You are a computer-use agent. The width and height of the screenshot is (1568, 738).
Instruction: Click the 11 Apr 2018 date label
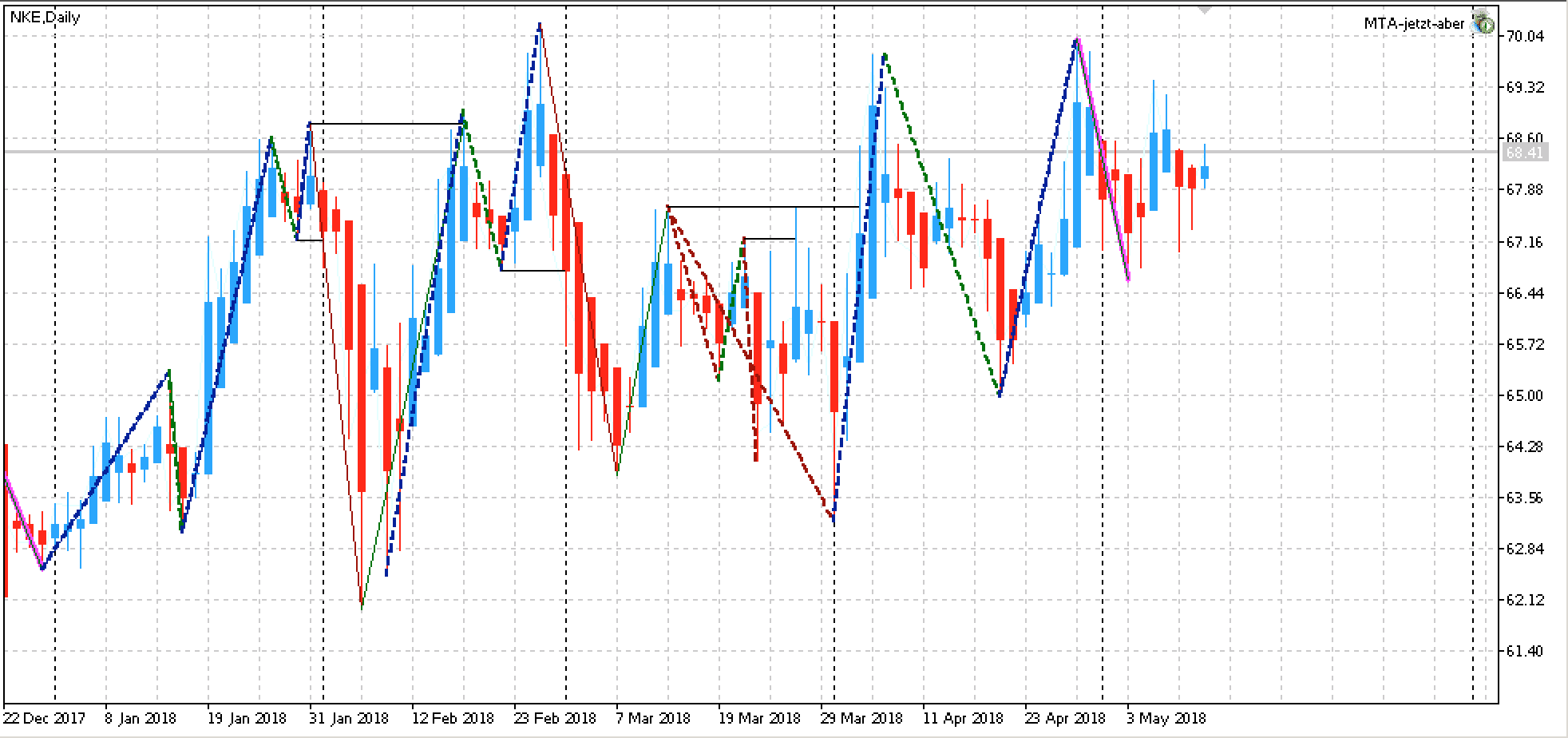coord(964,718)
